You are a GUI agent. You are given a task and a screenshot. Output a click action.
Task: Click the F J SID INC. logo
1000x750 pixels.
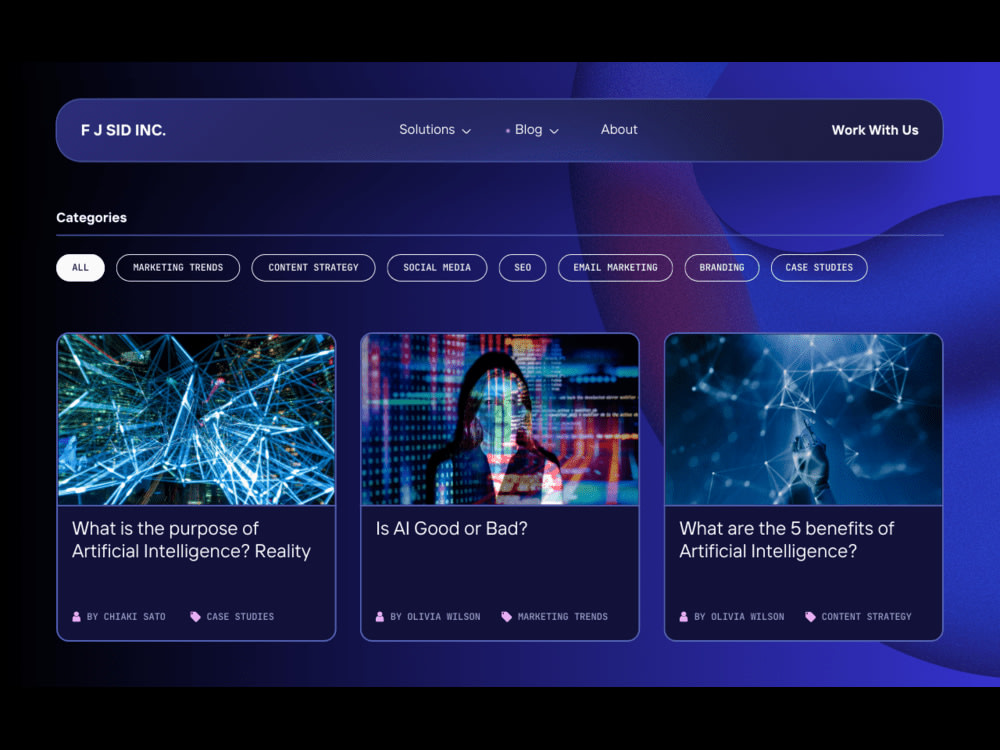123,130
